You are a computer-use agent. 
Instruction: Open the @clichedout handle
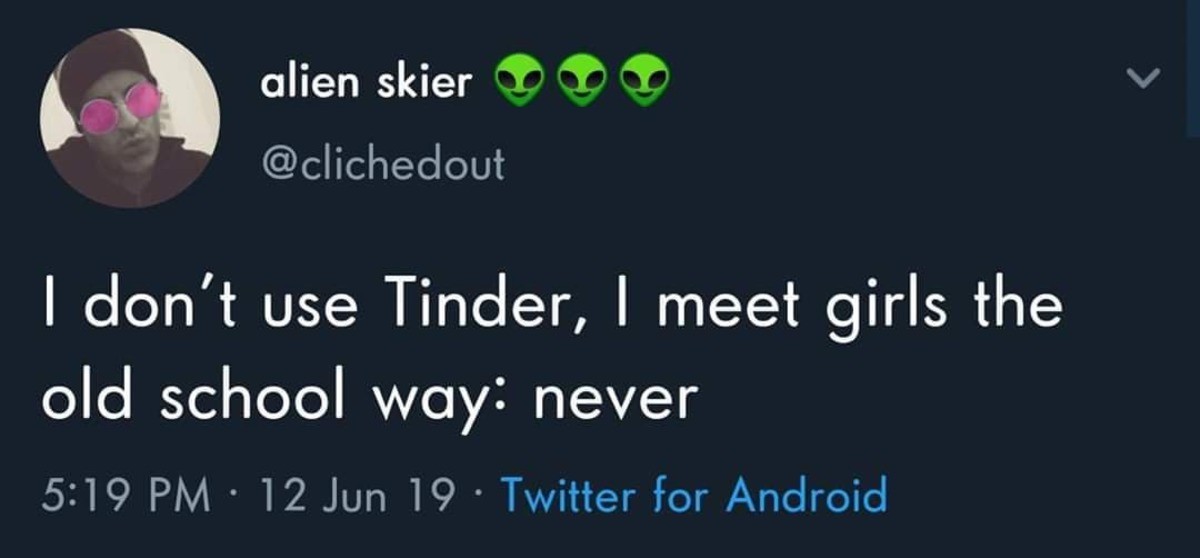[x=382, y=164]
